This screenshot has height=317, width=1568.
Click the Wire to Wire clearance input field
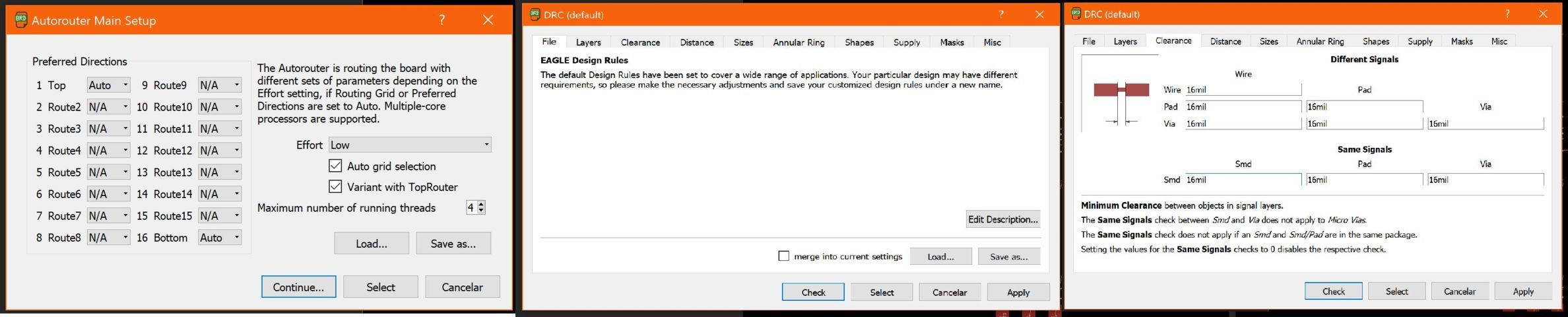coord(1243,90)
